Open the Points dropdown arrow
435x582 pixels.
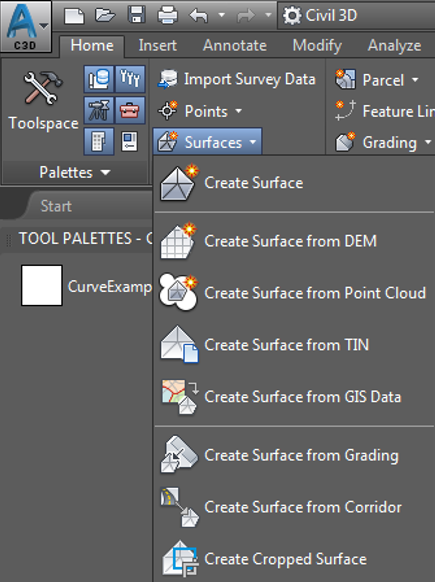tap(239, 111)
